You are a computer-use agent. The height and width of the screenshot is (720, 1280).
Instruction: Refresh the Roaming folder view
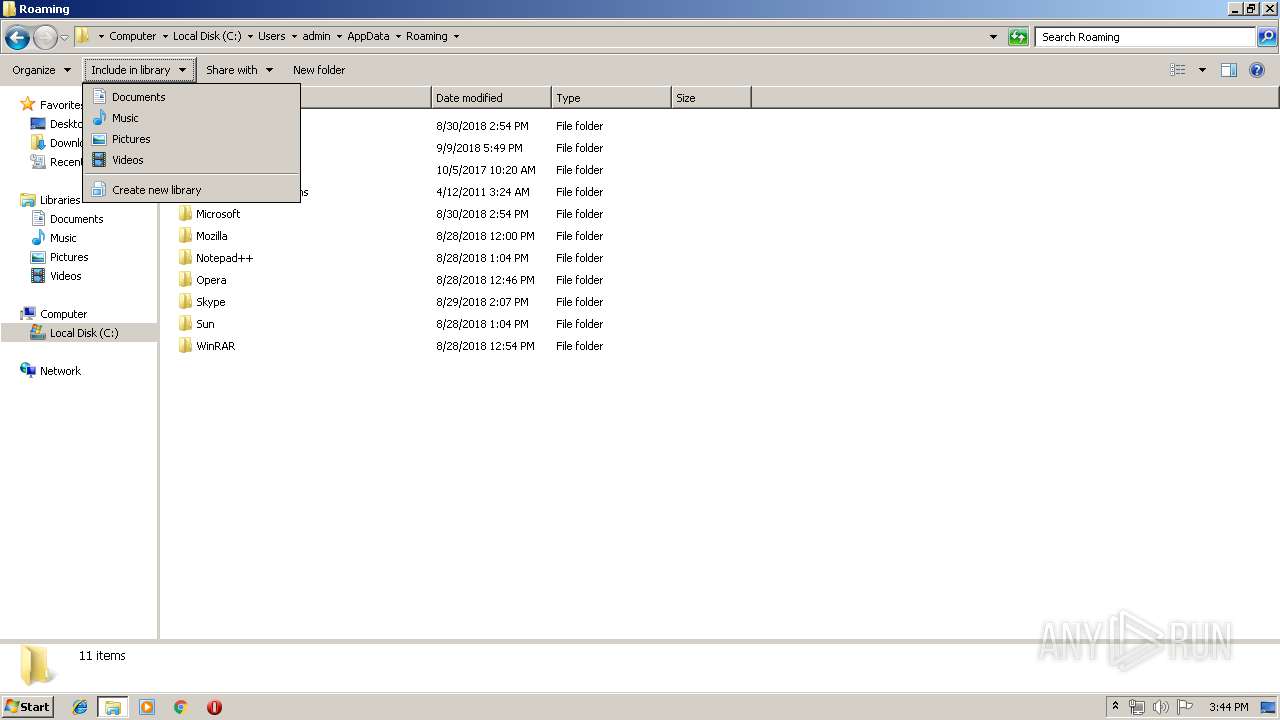coord(1018,37)
